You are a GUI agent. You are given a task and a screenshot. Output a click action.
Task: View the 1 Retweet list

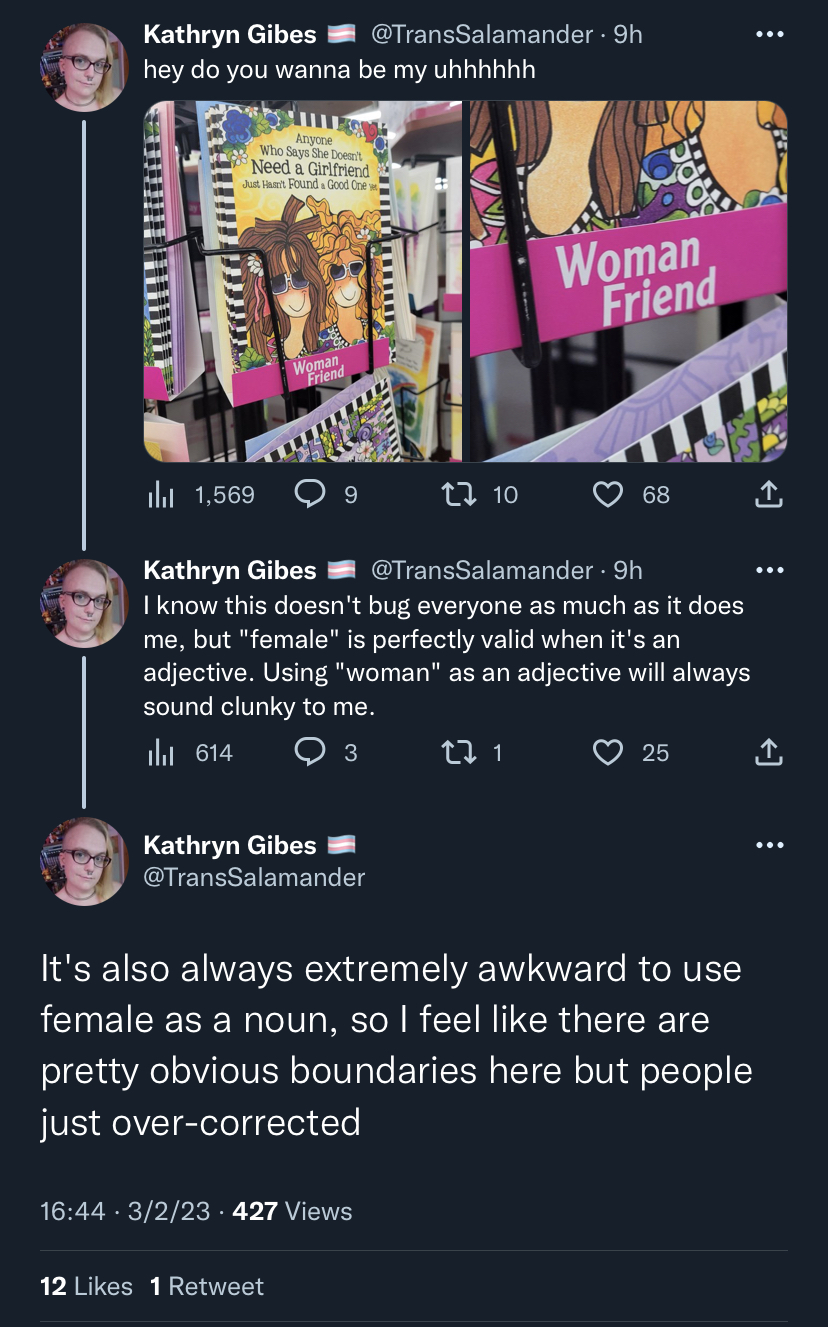point(207,1286)
